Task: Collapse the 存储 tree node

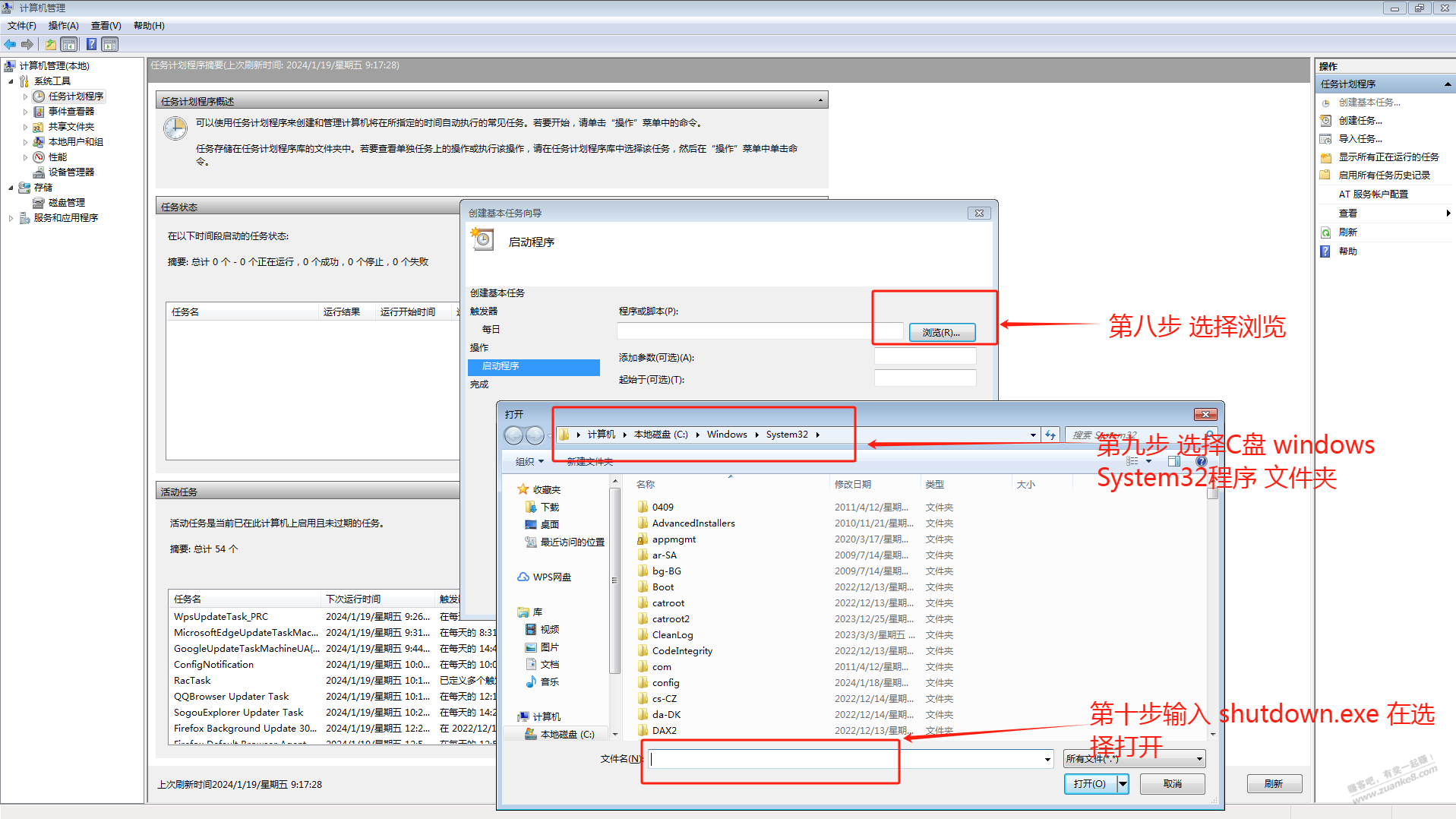Action: pyautogui.click(x=11, y=188)
